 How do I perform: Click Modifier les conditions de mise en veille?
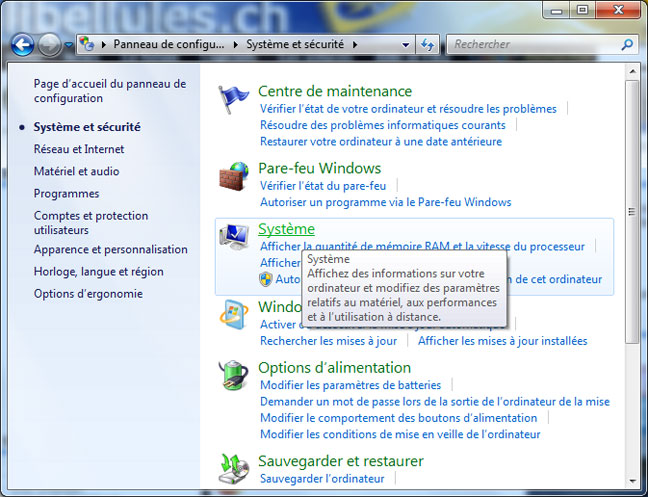pyautogui.click(x=400, y=434)
